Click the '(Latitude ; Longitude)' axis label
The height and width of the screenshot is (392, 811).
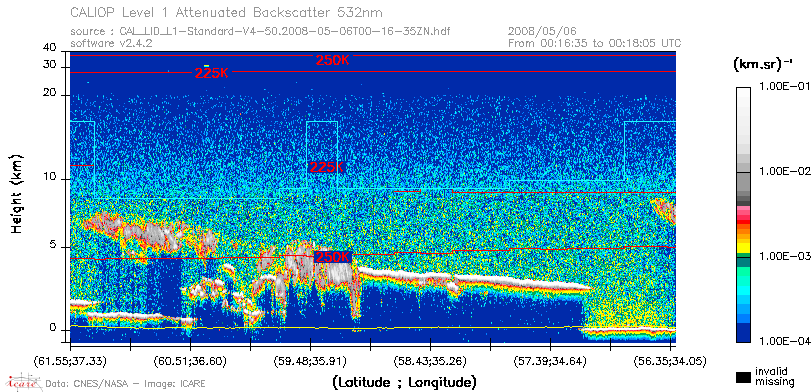pyautogui.click(x=404, y=383)
